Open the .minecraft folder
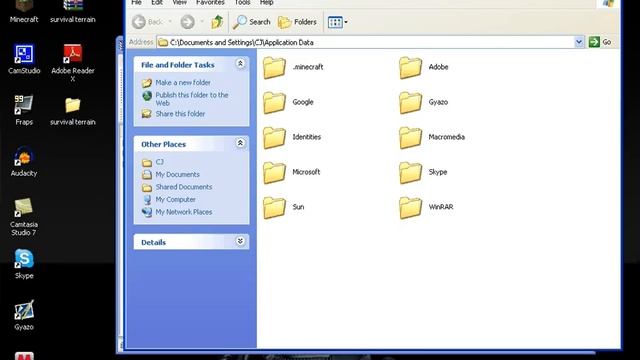This screenshot has width=640, height=360. [x=293, y=67]
